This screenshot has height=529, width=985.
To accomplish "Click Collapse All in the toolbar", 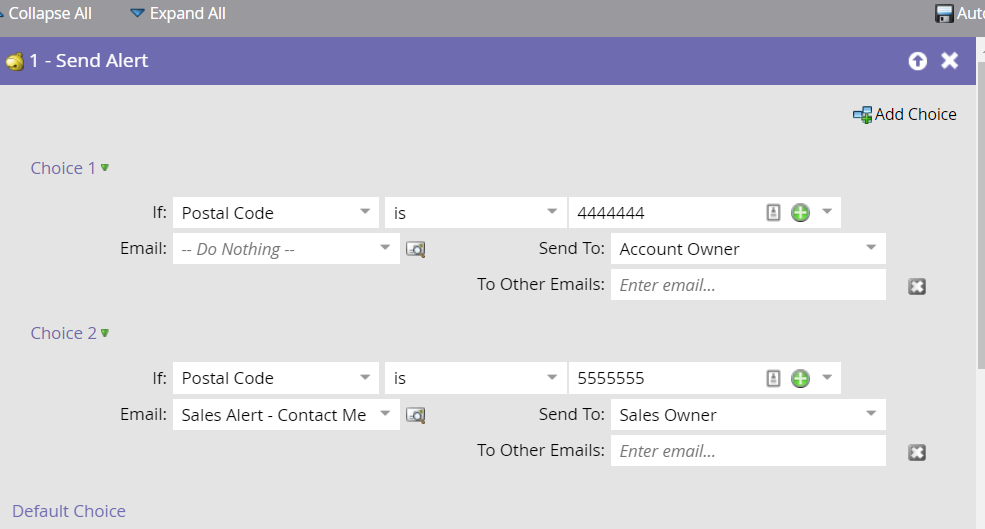I will click(47, 14).
